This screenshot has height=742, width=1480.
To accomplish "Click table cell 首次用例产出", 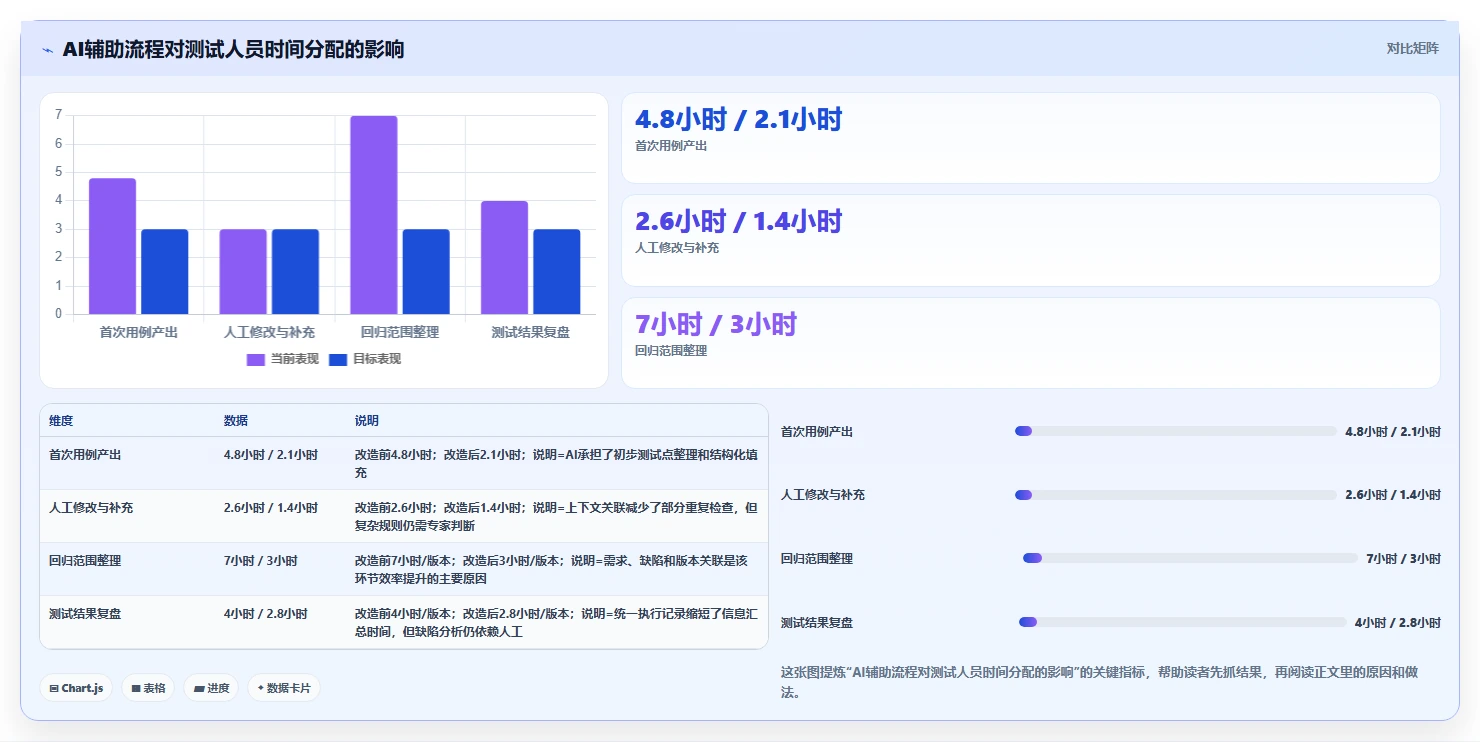I will click(x=85, y=454).
